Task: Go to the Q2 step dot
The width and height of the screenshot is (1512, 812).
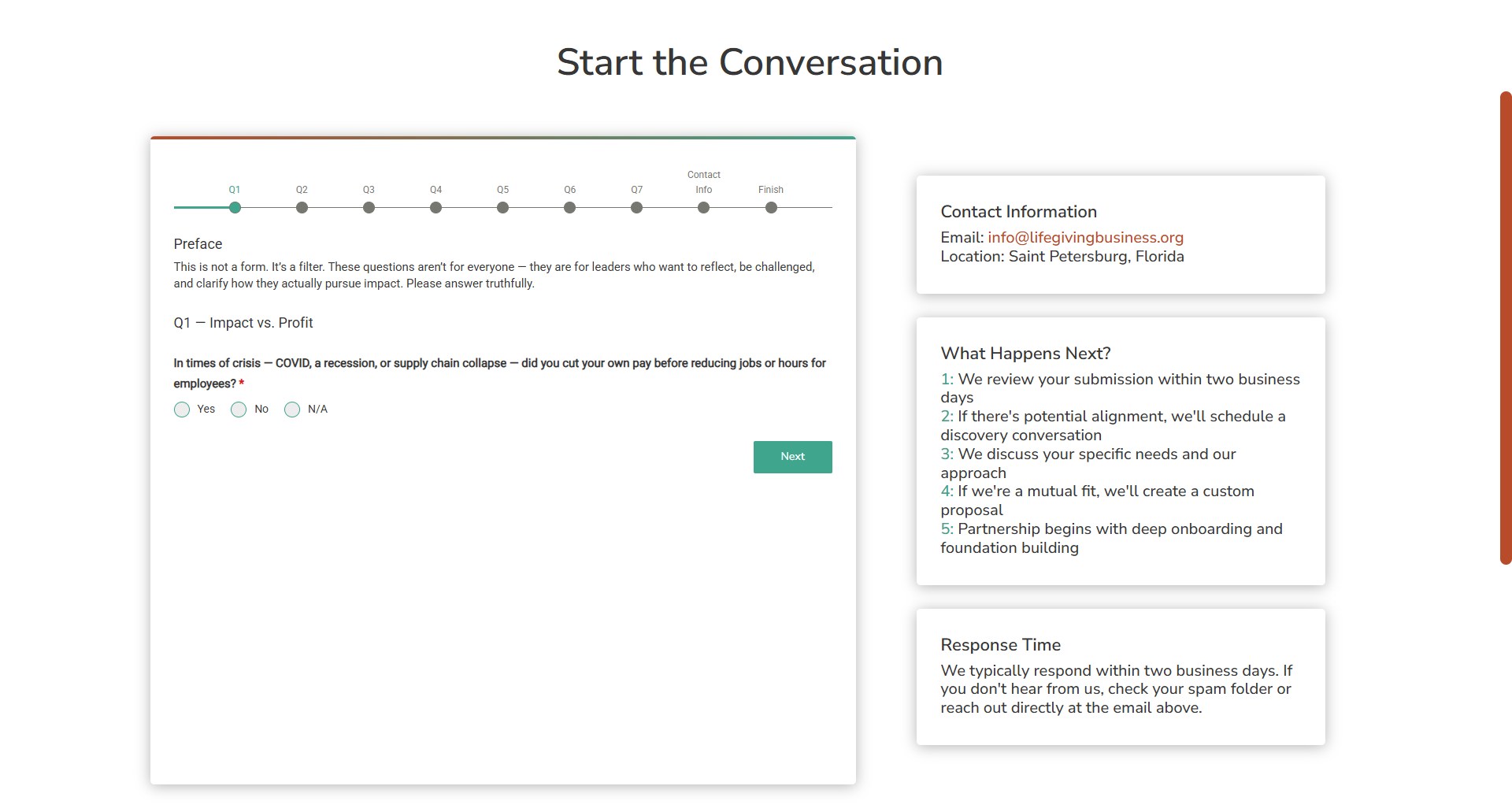Action: 302,208
